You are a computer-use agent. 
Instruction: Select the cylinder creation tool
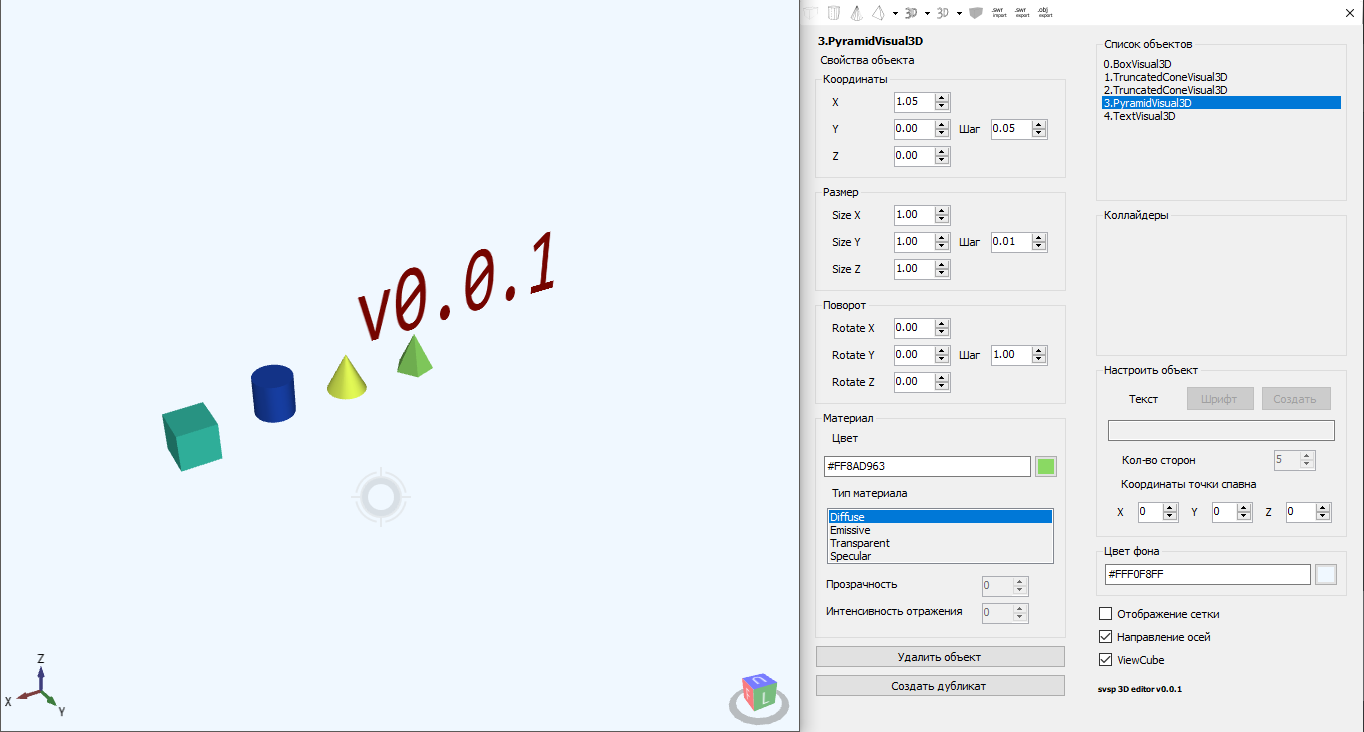coord(834,12)
